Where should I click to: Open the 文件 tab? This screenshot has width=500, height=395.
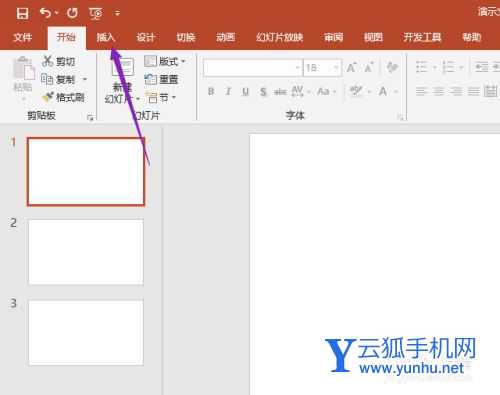tap(23, 37)
